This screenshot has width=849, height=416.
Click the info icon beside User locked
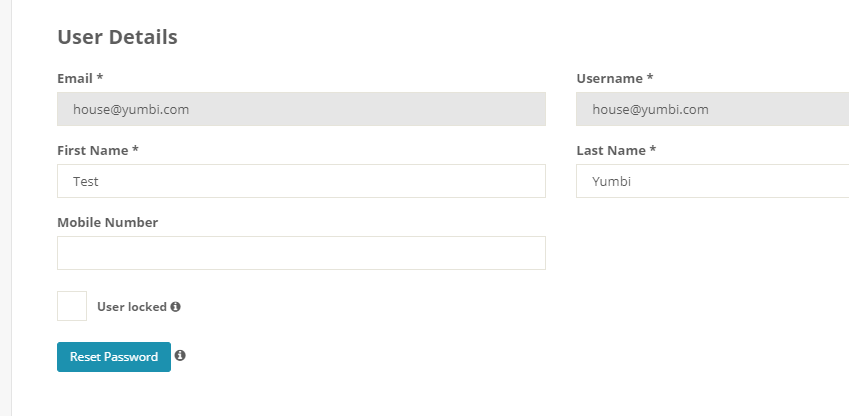(176, 307)
